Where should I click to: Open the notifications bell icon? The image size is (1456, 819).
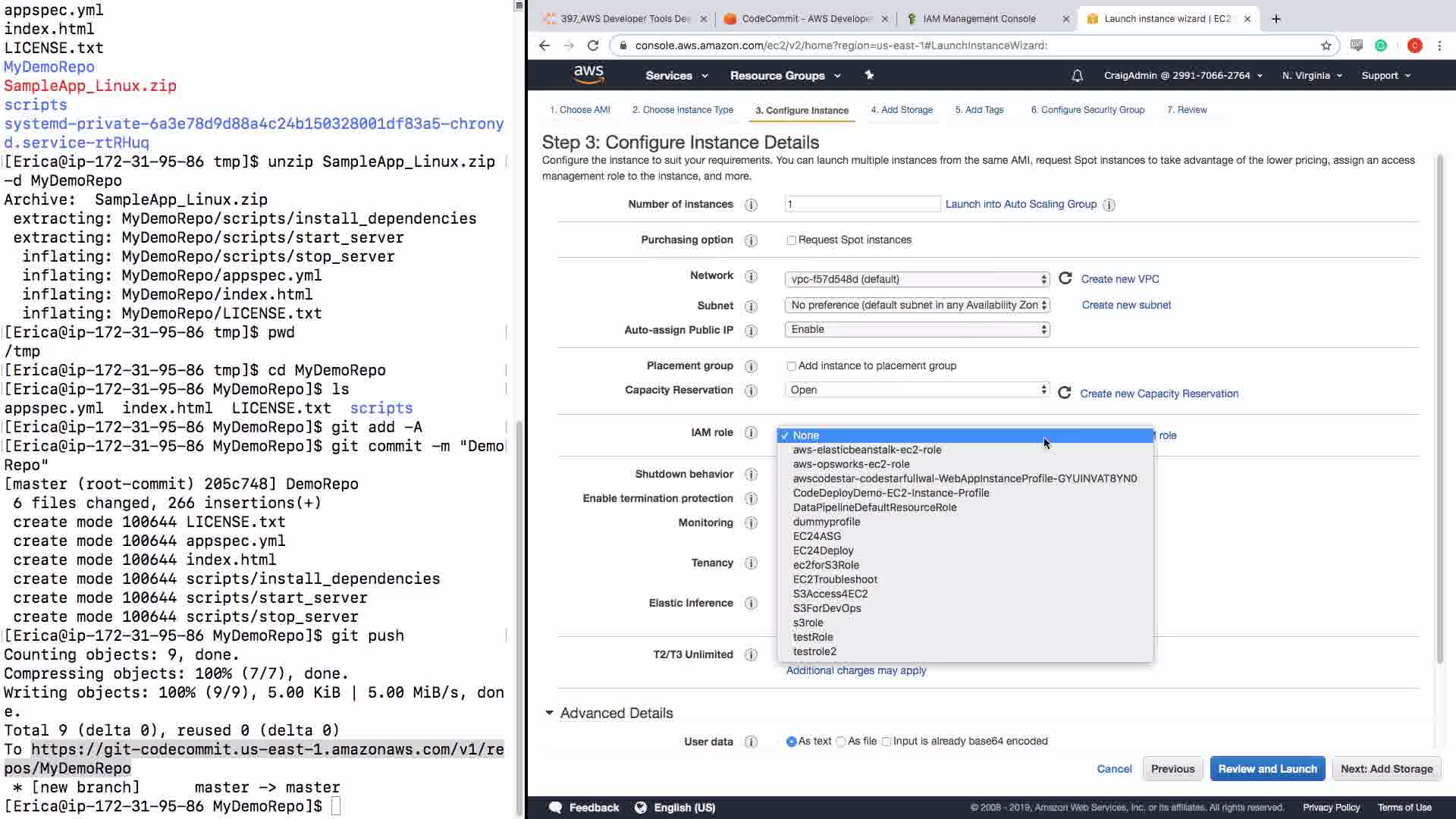1077,76
